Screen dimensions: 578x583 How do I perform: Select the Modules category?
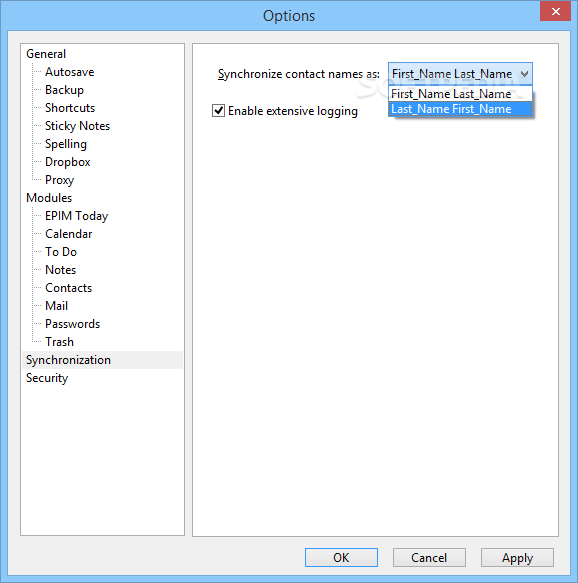[x=49, y=198]
